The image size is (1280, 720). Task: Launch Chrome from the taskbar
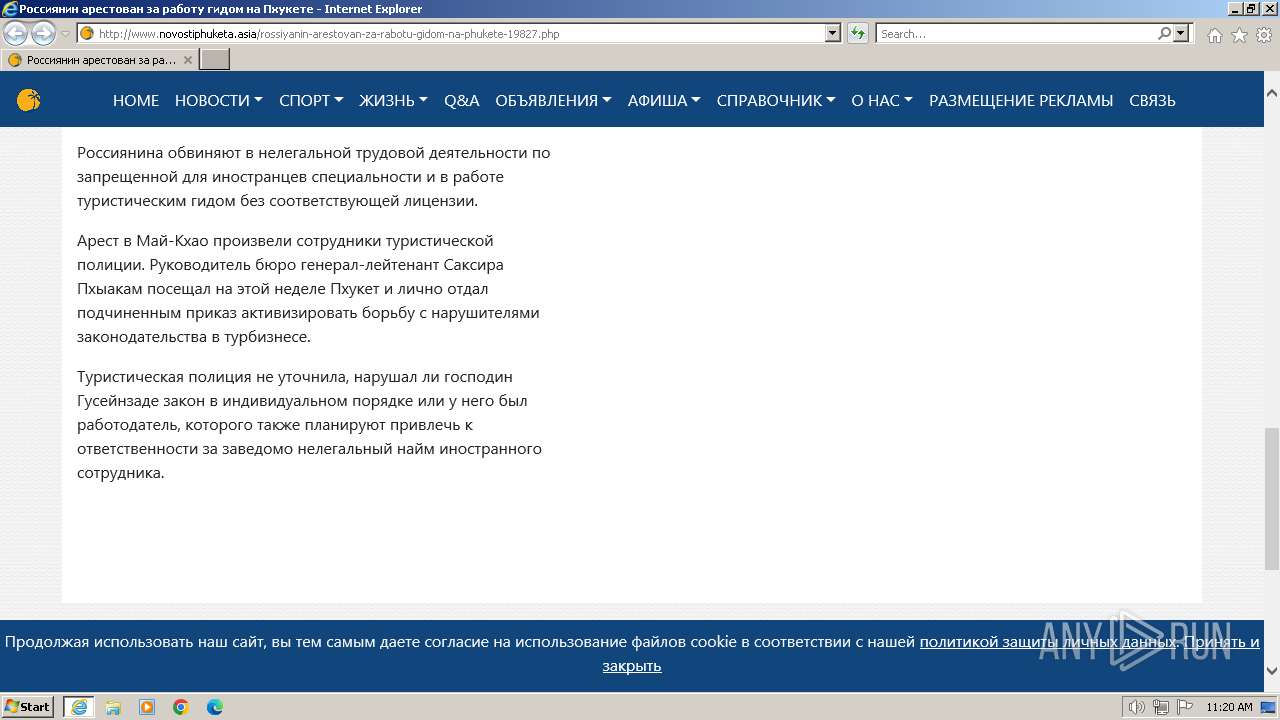click(181, 707)
